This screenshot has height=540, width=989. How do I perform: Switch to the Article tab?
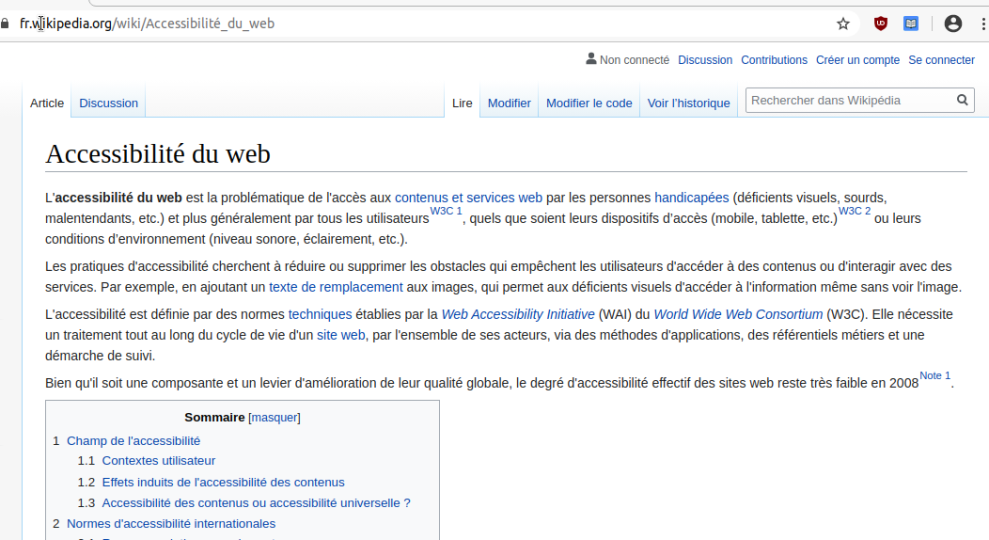(47, 103)
